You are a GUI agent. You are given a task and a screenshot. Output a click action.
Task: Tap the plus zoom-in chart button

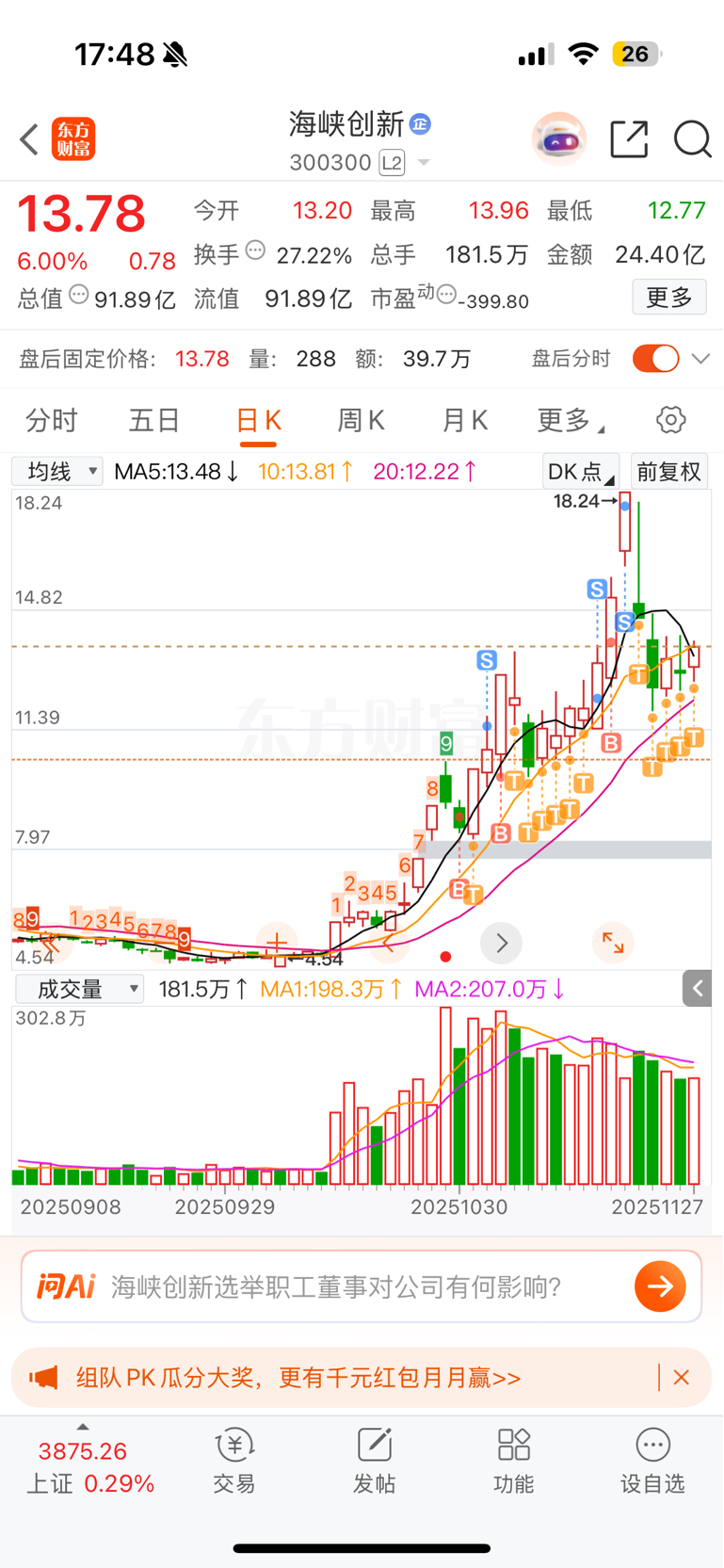click(277, 943)
